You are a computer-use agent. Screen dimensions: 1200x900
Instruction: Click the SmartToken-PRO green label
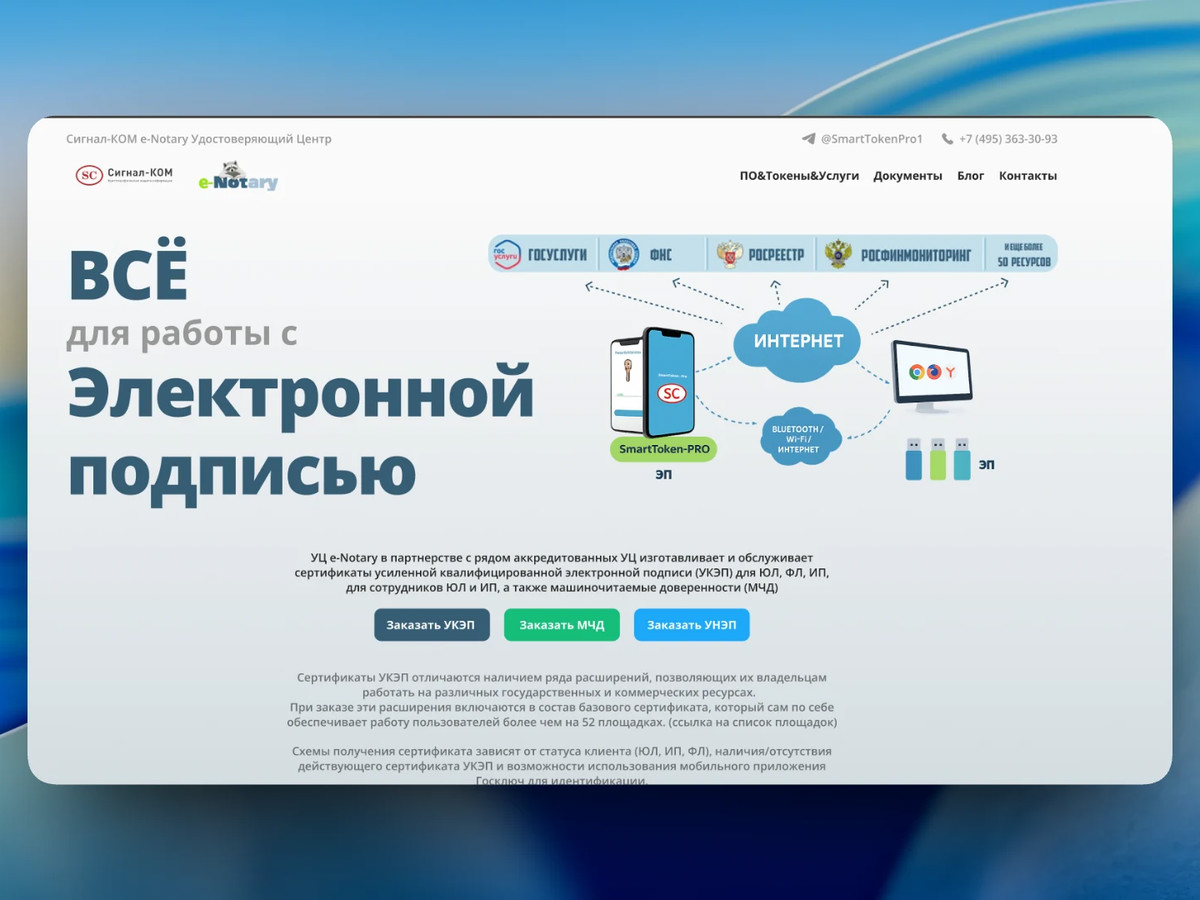click(x=664, y=450)
